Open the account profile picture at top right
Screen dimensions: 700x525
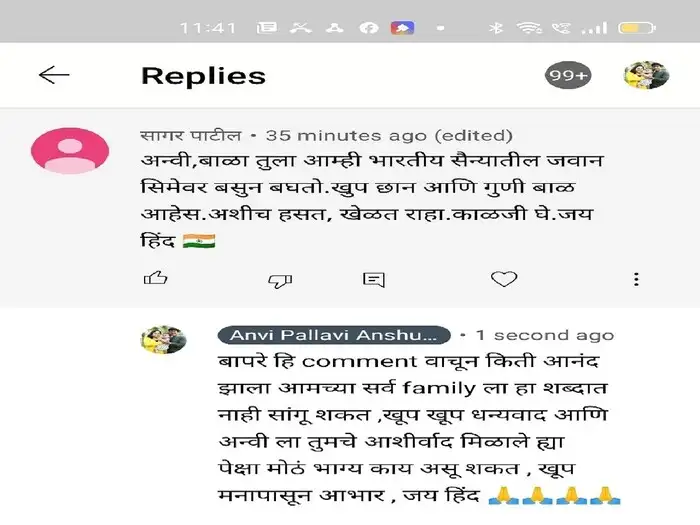(x=646, y=75)
